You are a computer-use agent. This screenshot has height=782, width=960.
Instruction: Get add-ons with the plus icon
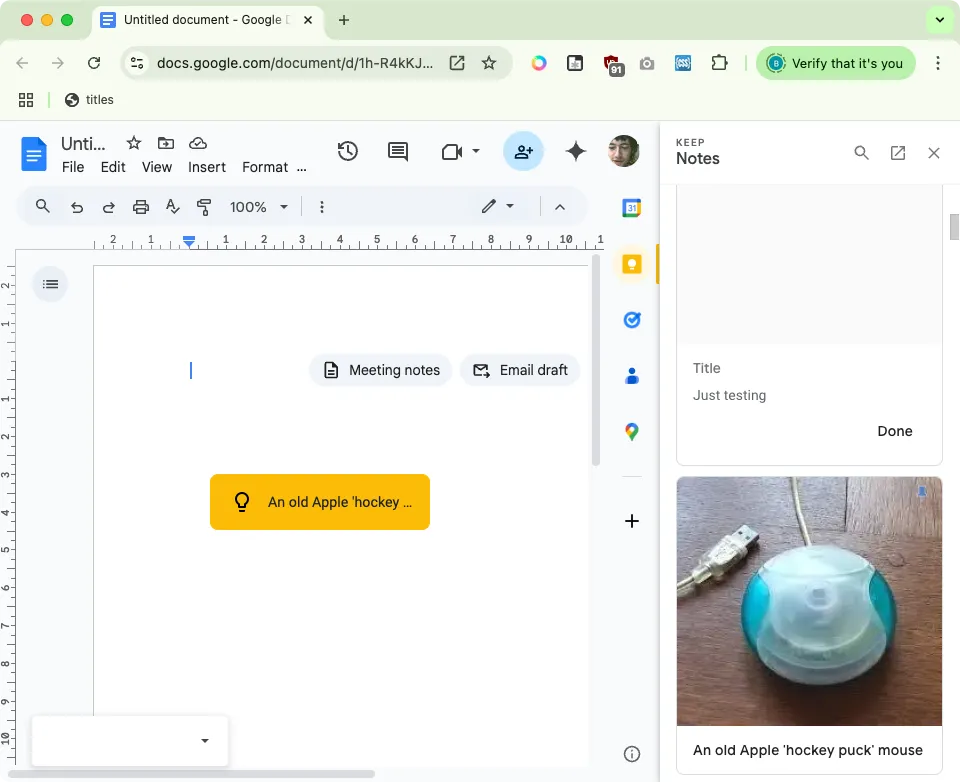click(x=632, y=521)
